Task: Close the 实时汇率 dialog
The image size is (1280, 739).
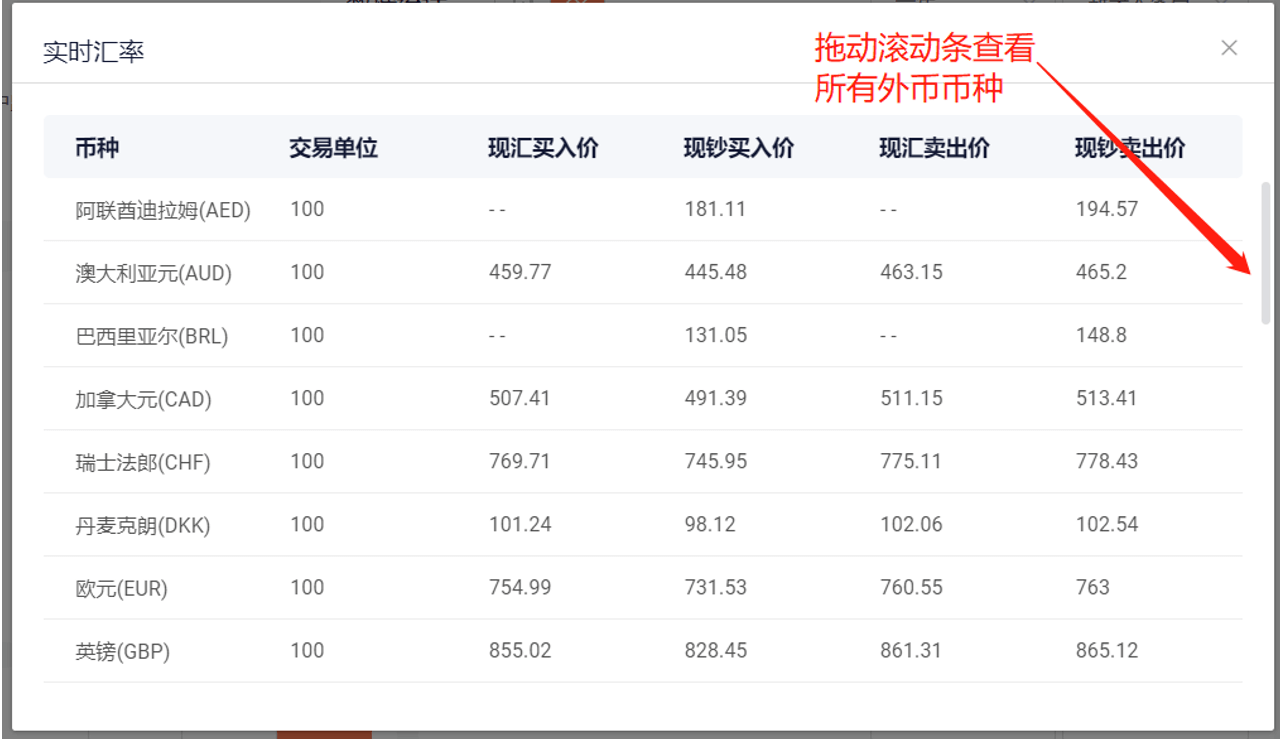Action: click(x=1229, y=48)
